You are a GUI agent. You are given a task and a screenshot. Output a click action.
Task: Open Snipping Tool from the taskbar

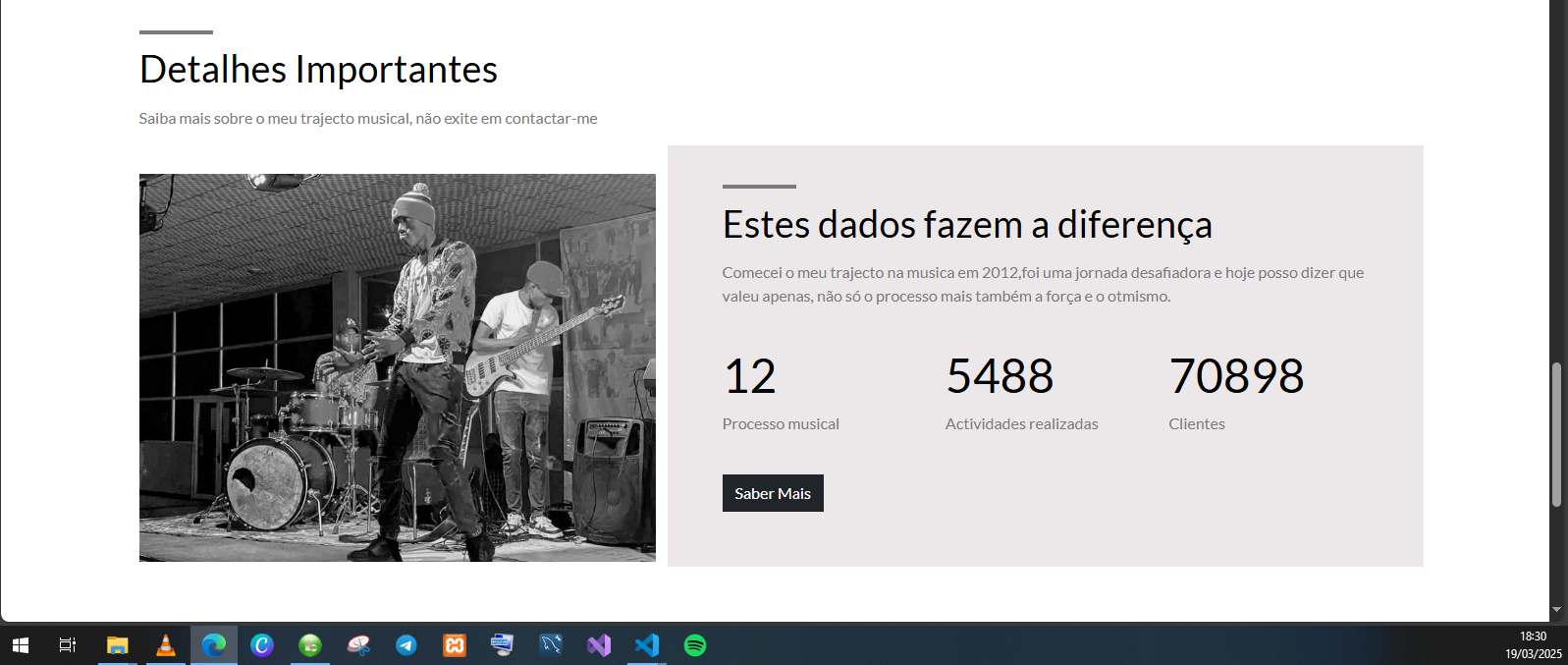click(x=358, y=645)
